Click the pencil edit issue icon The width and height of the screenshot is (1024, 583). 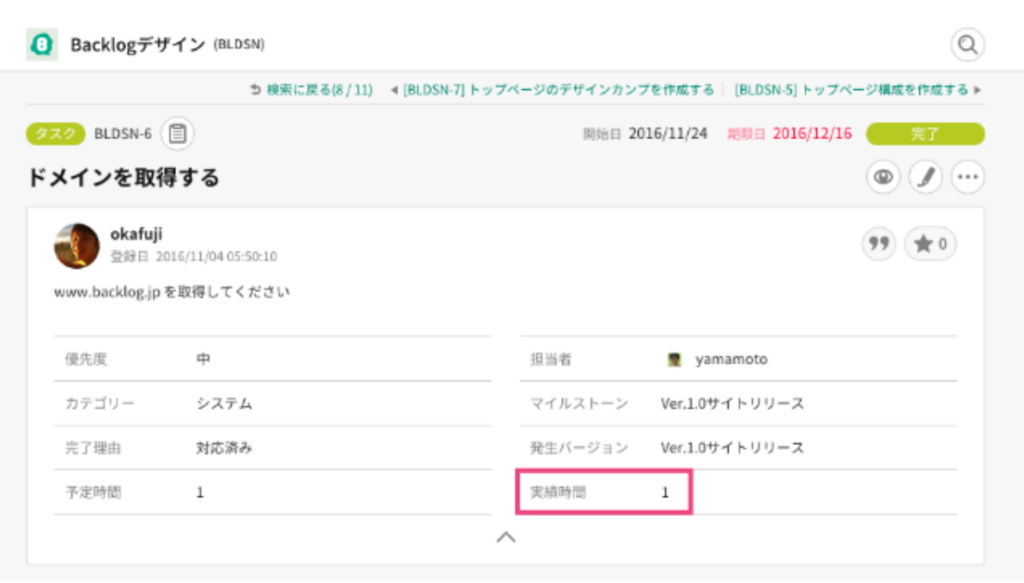[925, 177]
